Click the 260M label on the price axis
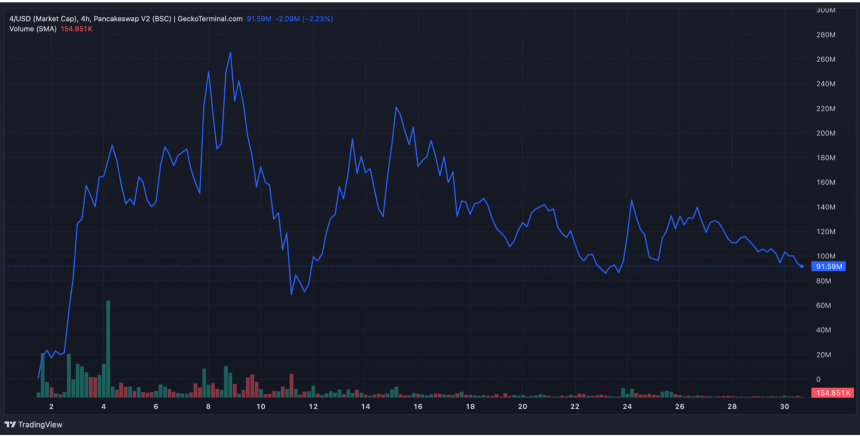 pos(826,59)
